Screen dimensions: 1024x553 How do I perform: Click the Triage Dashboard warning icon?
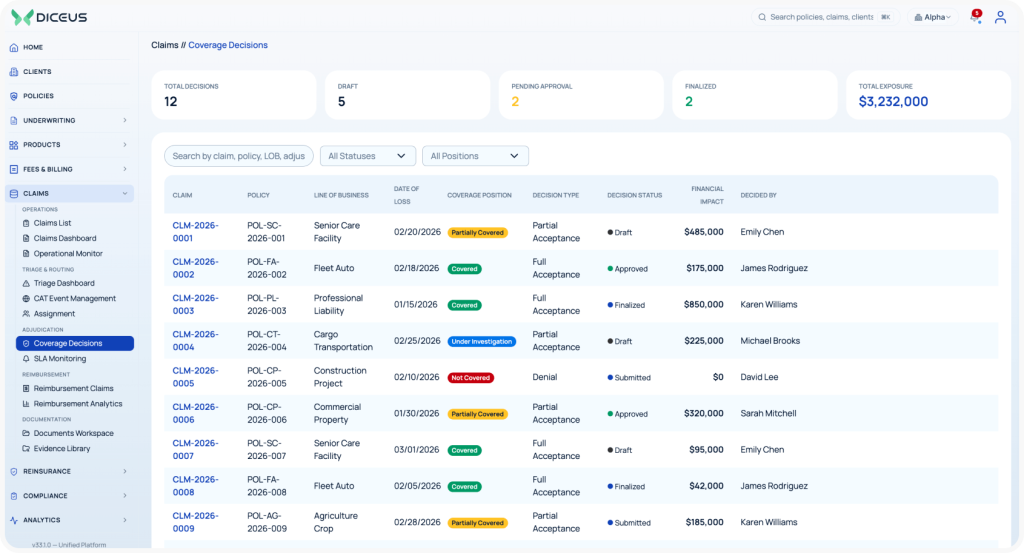coord(26,283)
